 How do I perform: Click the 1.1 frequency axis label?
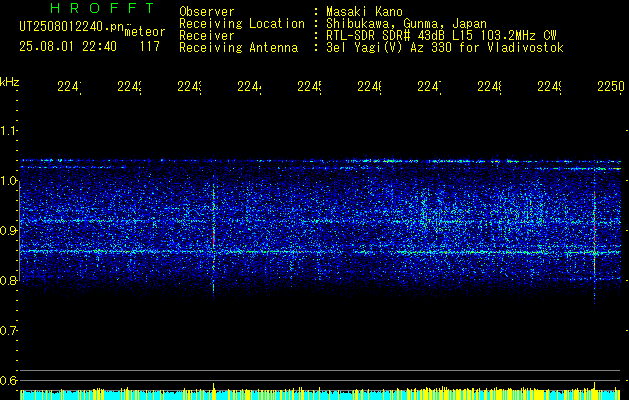coord(9,130)
